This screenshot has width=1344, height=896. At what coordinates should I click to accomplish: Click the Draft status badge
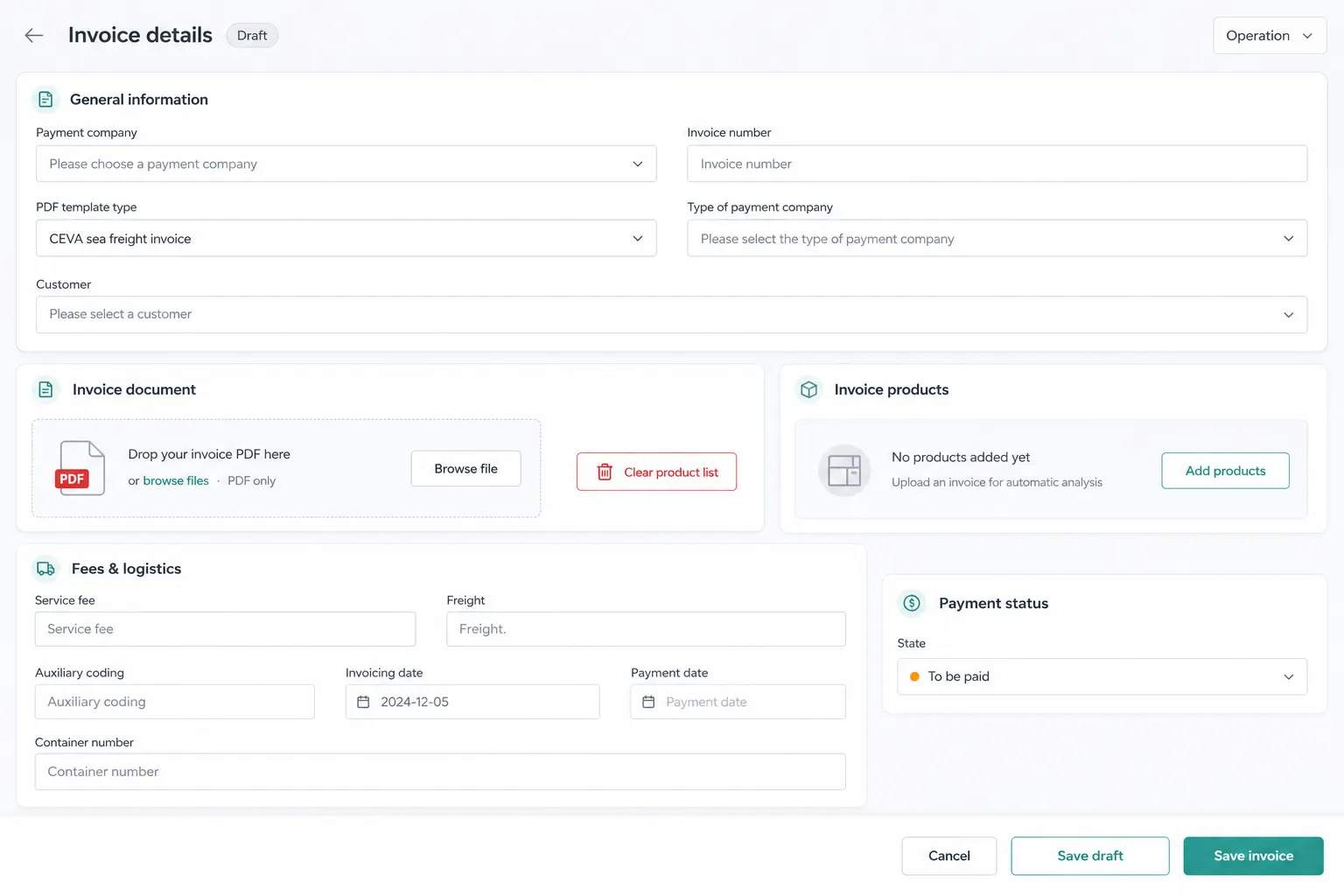pyautogui.click(x=252, y=35)
